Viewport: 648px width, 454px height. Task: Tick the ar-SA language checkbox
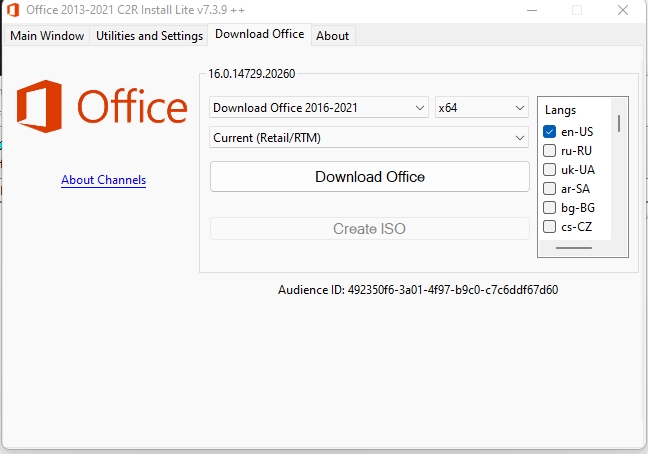[549, 189]
